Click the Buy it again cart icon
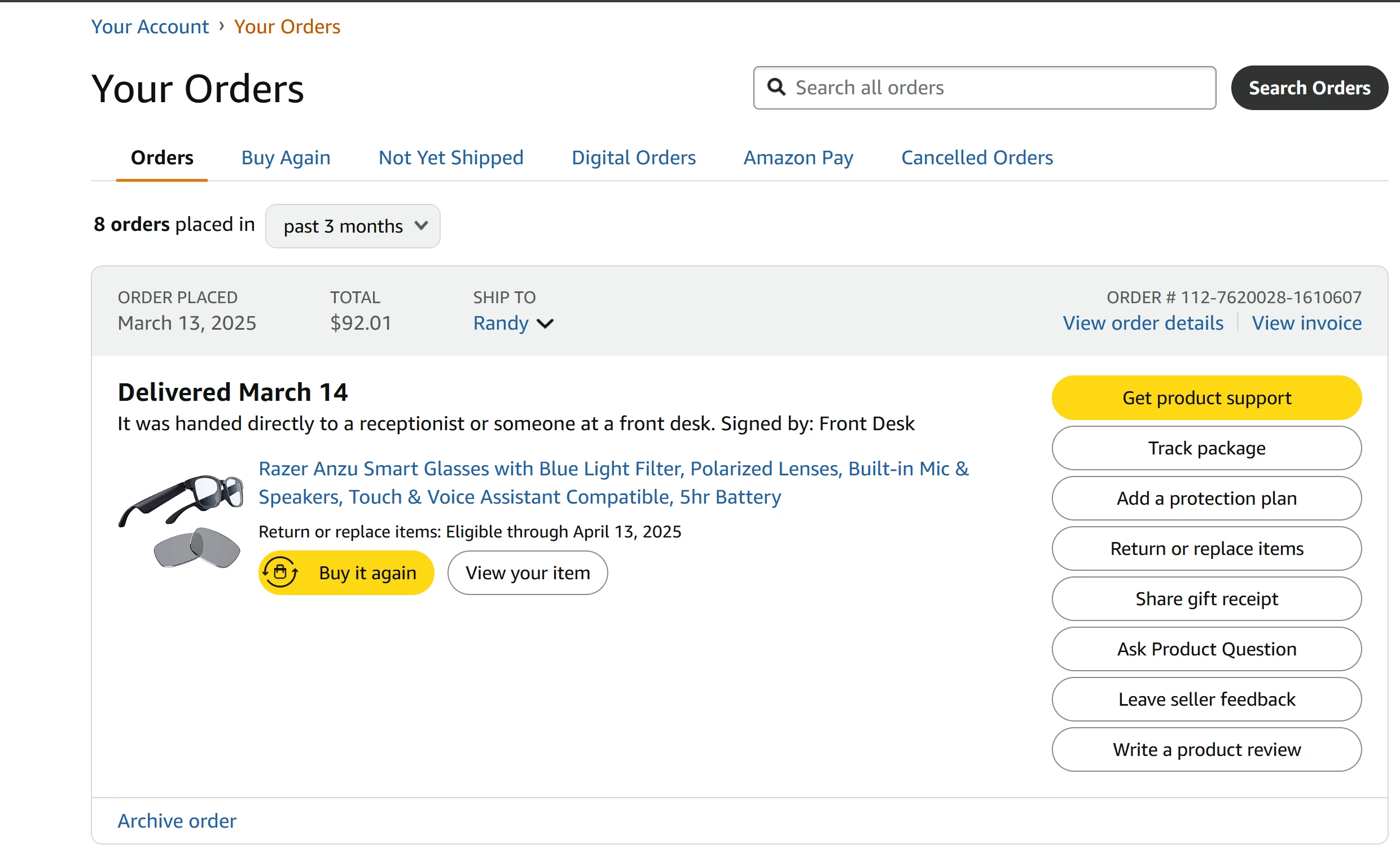The width and height of the screenshot is (1400, 857). [280, 572]
